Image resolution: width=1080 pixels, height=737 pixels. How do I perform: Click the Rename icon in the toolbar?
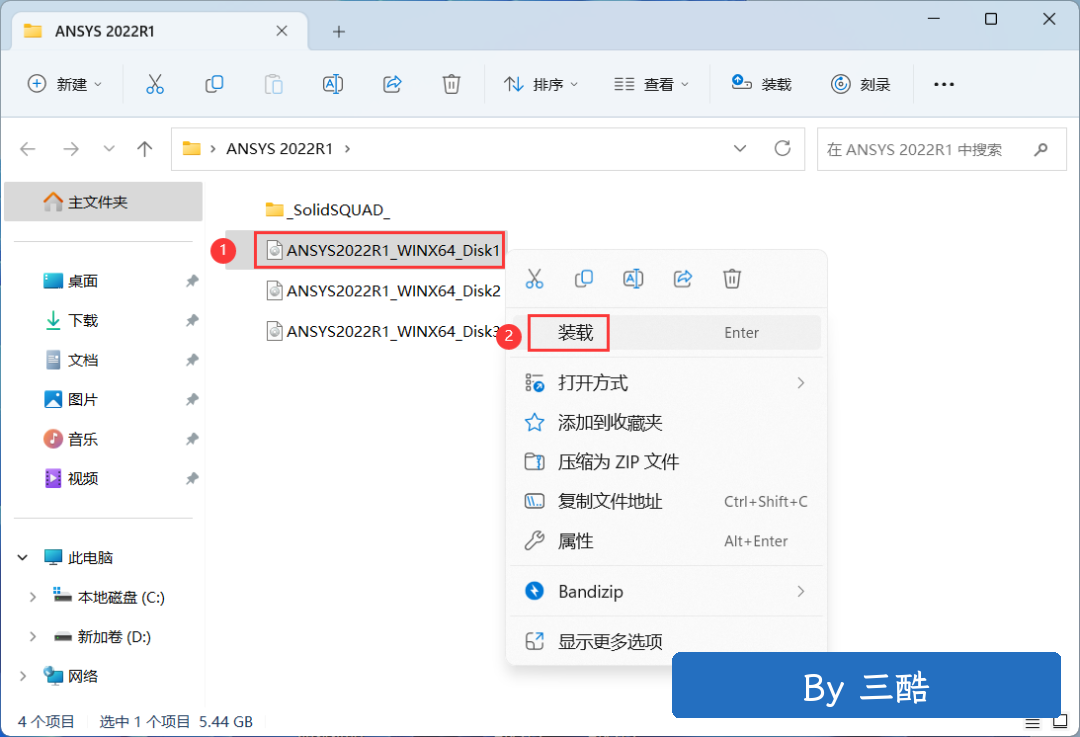333,84
